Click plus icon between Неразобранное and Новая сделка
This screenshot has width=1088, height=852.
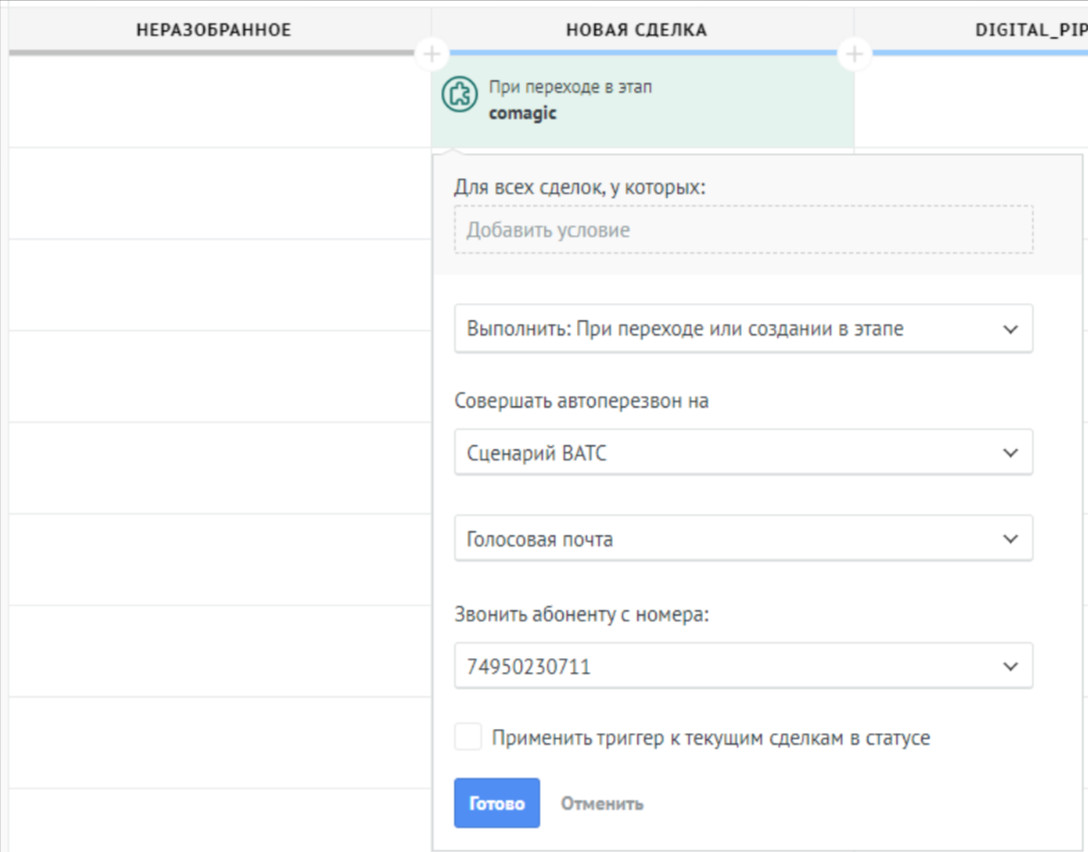(x=432, y=53)
